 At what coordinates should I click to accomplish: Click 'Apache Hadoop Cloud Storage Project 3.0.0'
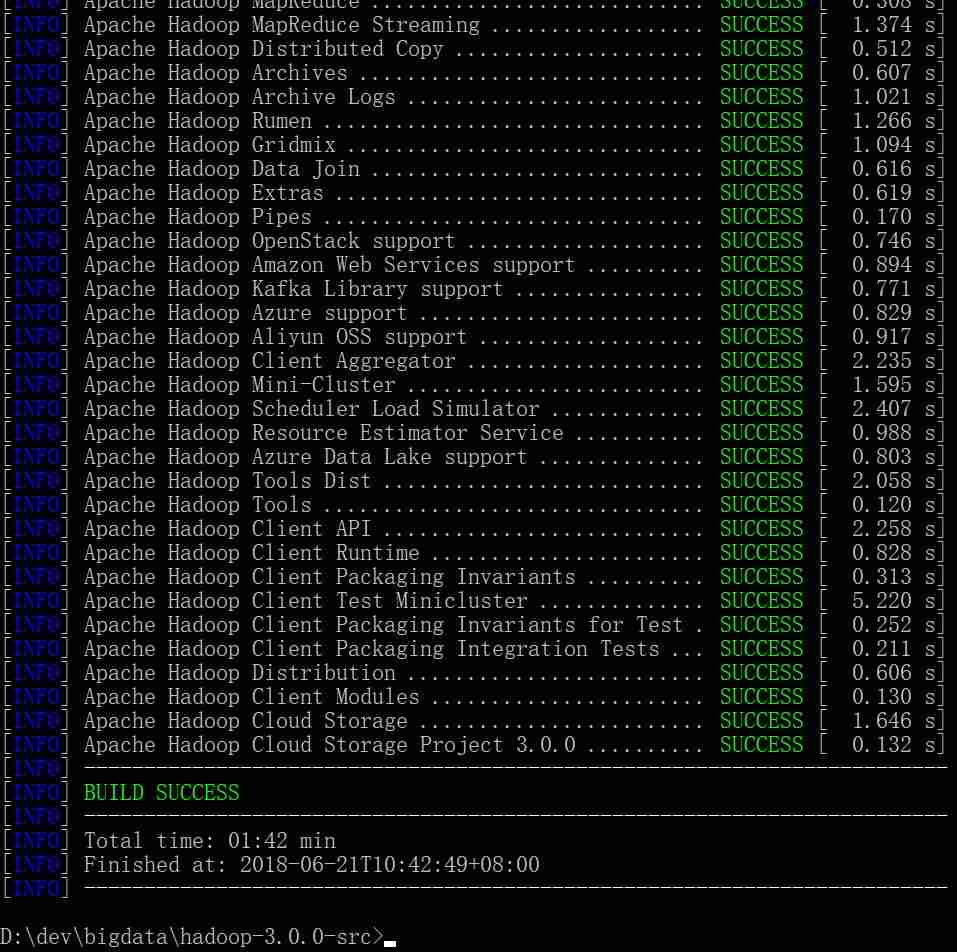point(330,745)
